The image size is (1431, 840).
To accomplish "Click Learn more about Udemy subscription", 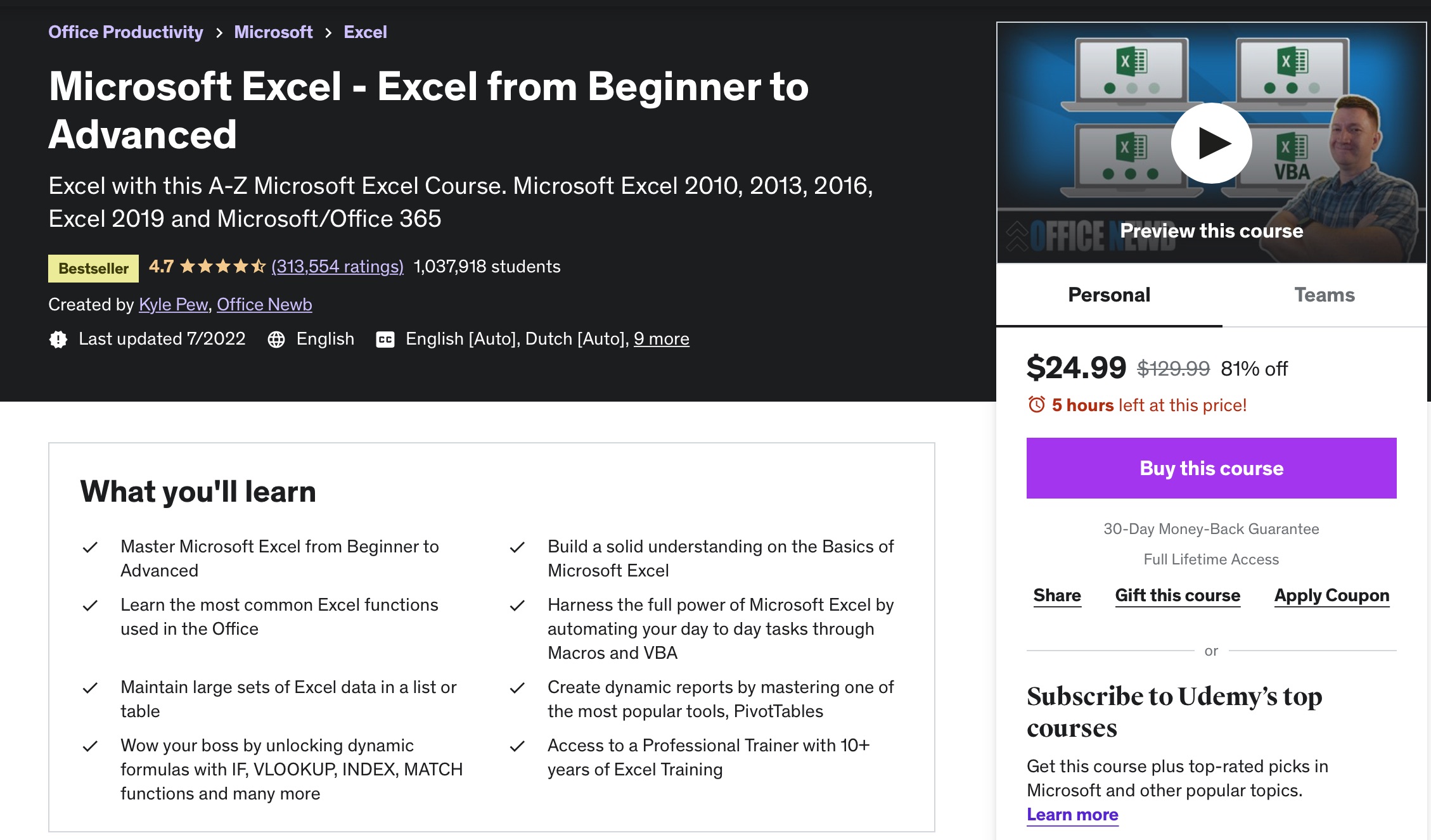I will [1072, 815].
